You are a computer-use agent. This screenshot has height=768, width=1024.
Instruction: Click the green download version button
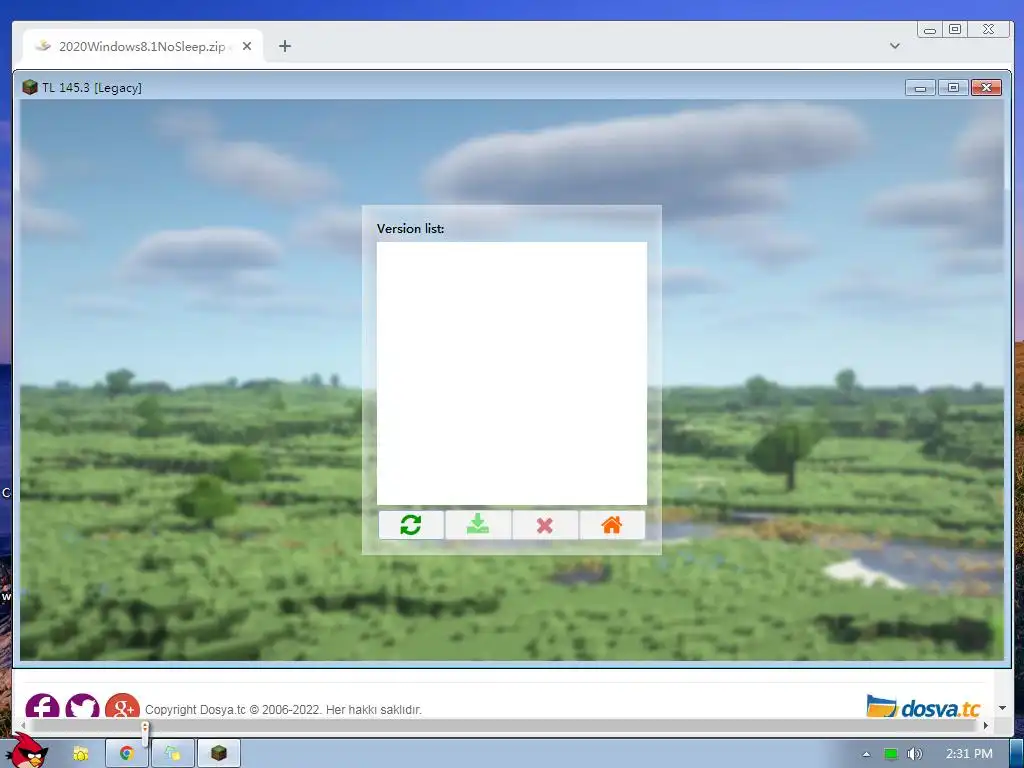coord(478,525)
